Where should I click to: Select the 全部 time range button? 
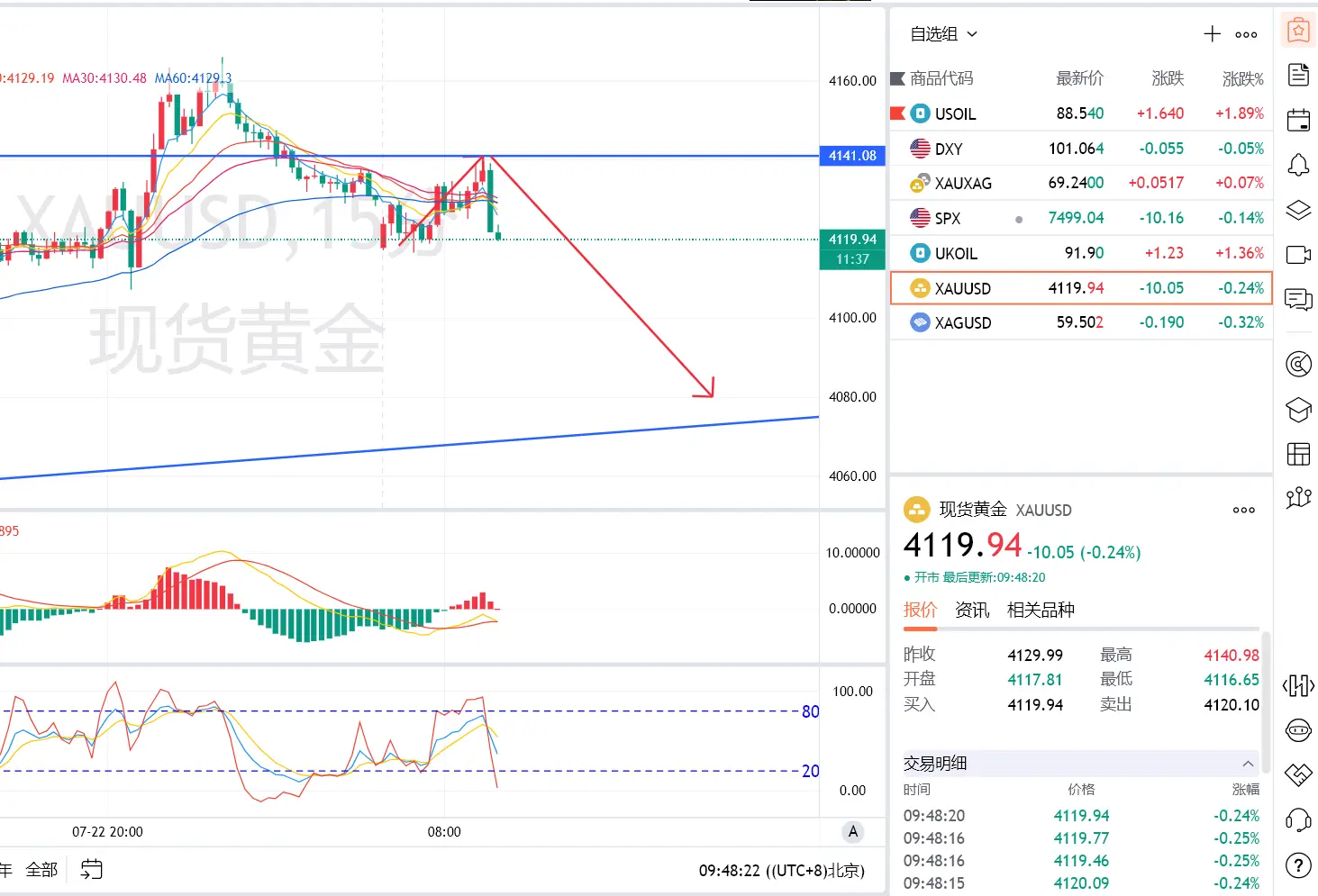[x=41, y=870]
